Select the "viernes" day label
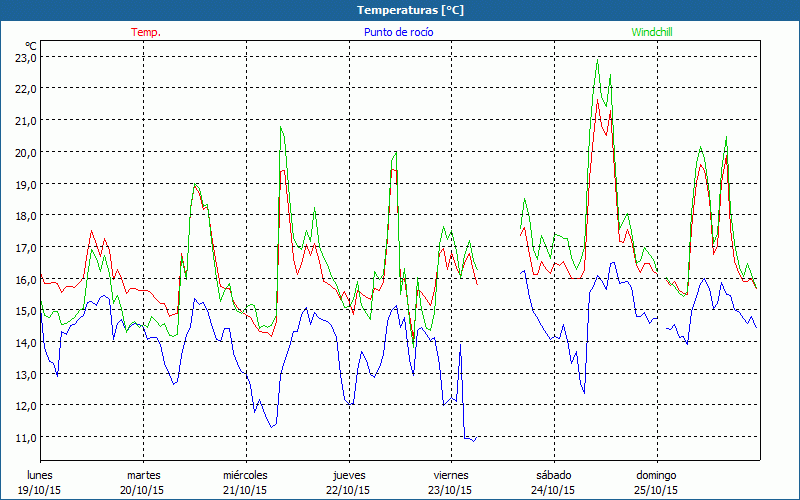Viewport: 800px width, 500px height. click(450, 475)
